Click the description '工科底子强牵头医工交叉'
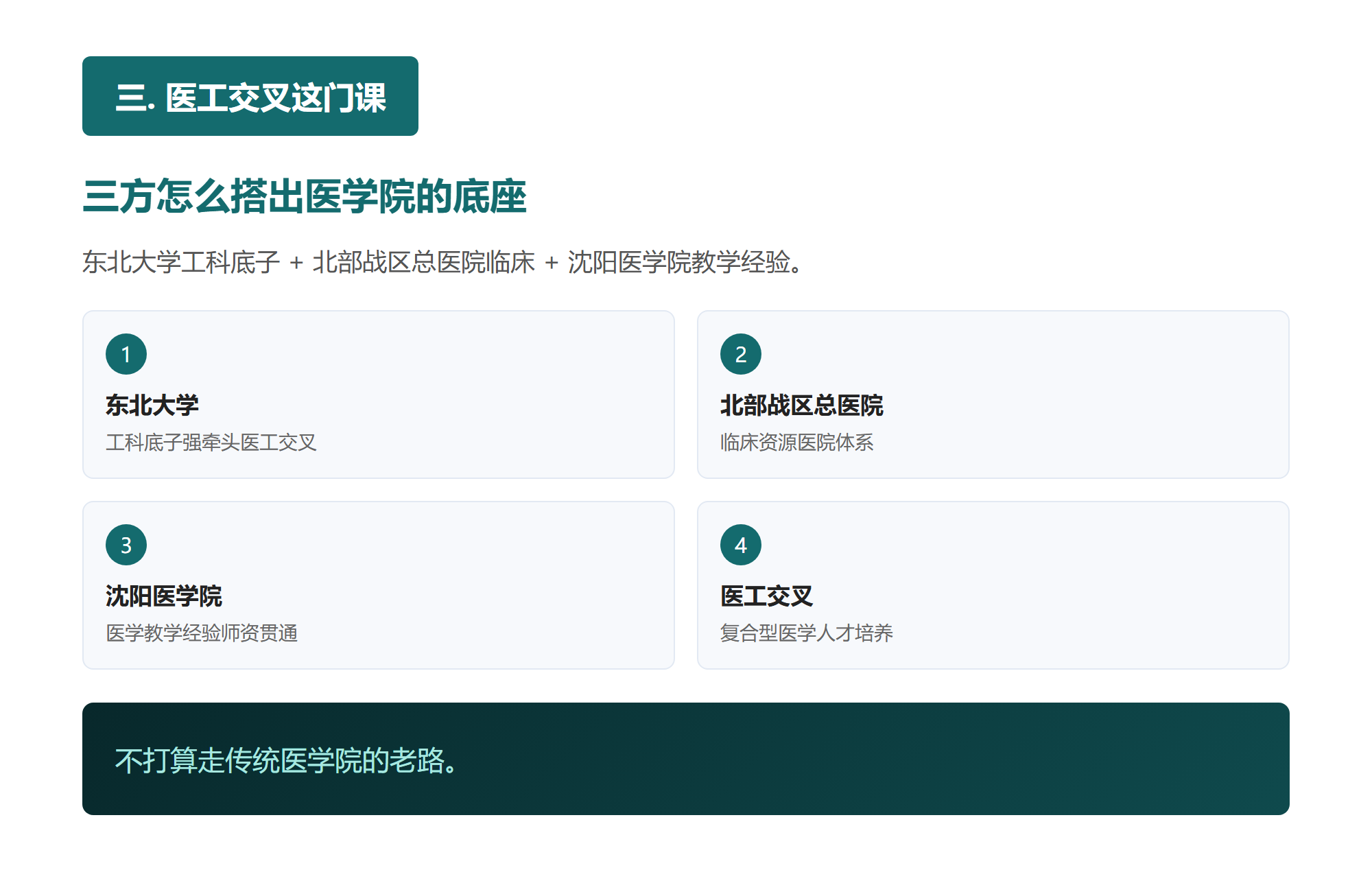 (211, 443)
